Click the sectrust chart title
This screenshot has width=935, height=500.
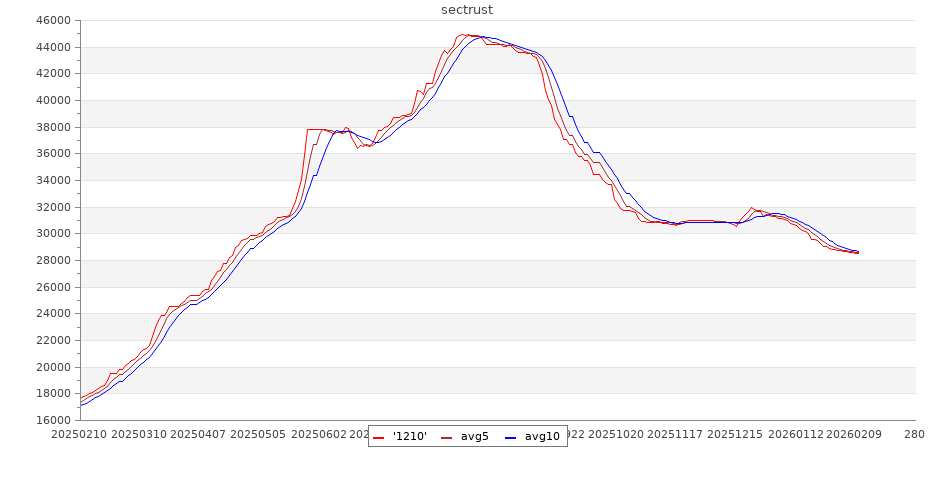(x=467, y=10)
